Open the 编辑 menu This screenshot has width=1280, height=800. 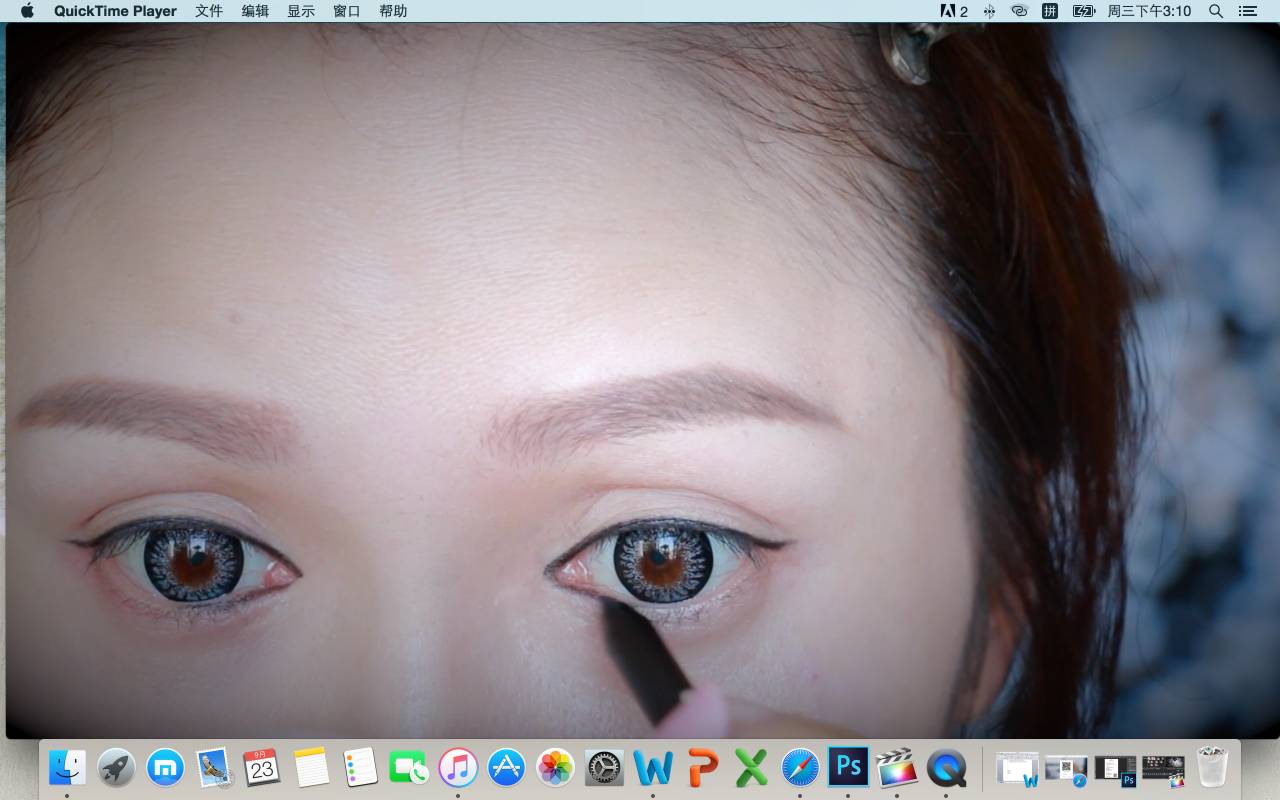pos(255,11)
